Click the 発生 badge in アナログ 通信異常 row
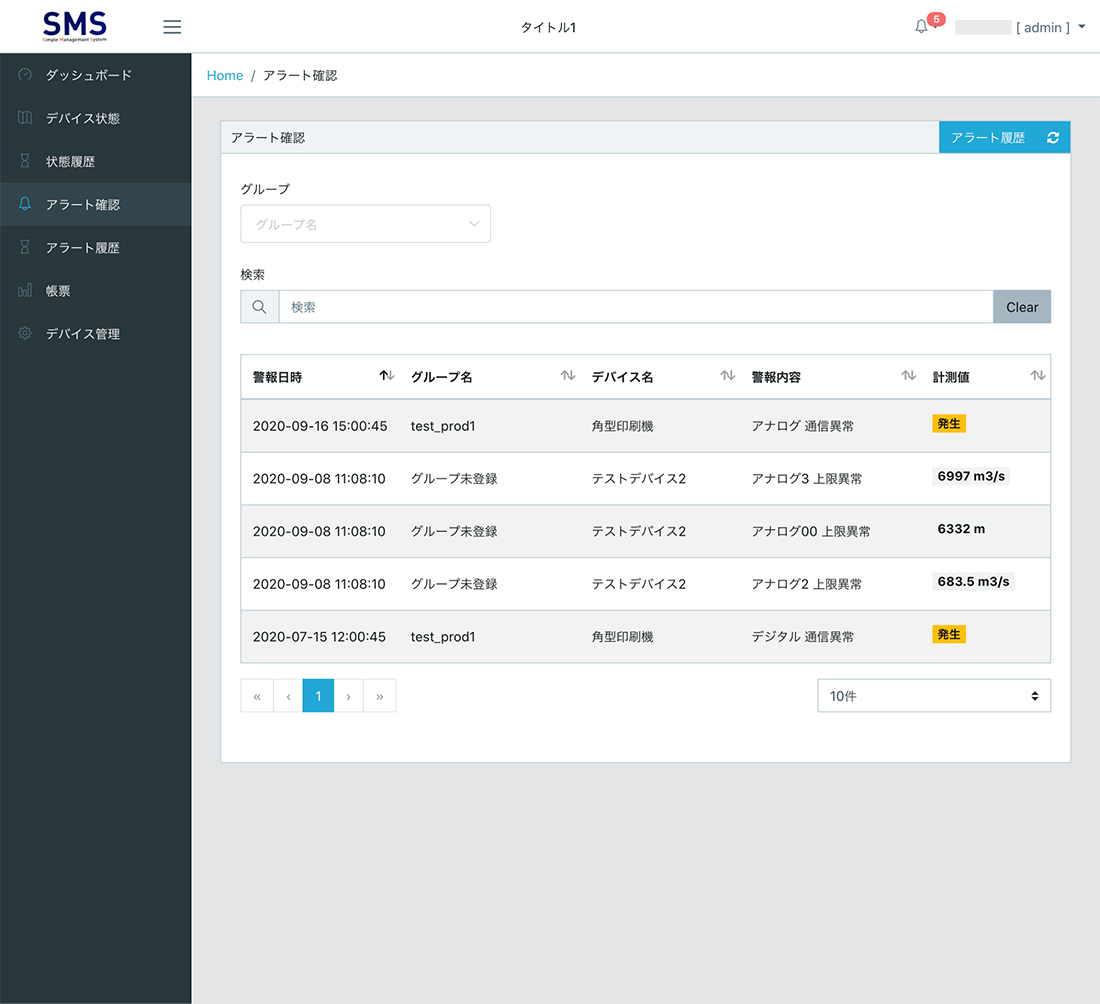The width and height of the screenshot is (1100, 1004). [948, 423]
